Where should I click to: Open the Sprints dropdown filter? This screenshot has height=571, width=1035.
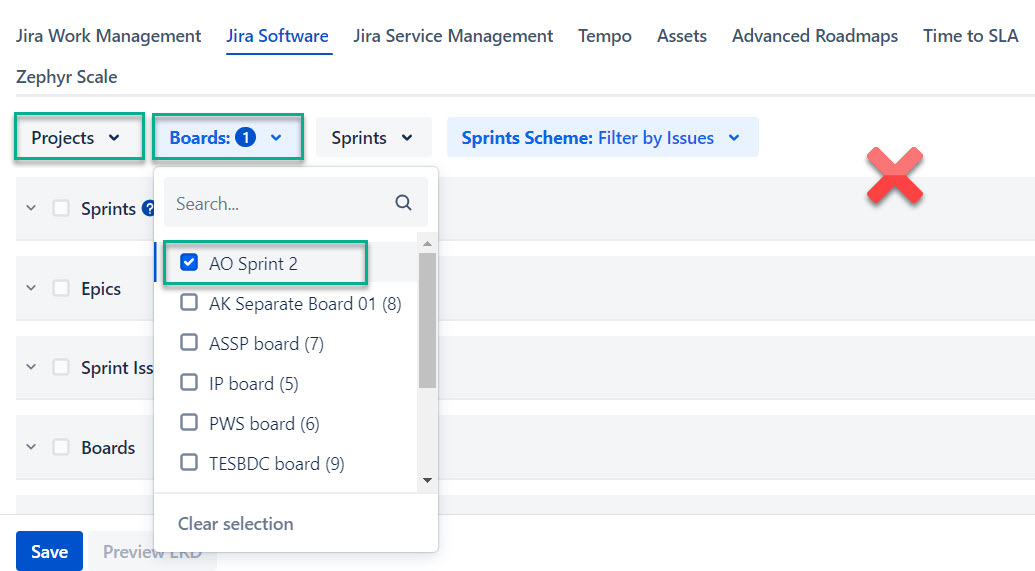373,138
